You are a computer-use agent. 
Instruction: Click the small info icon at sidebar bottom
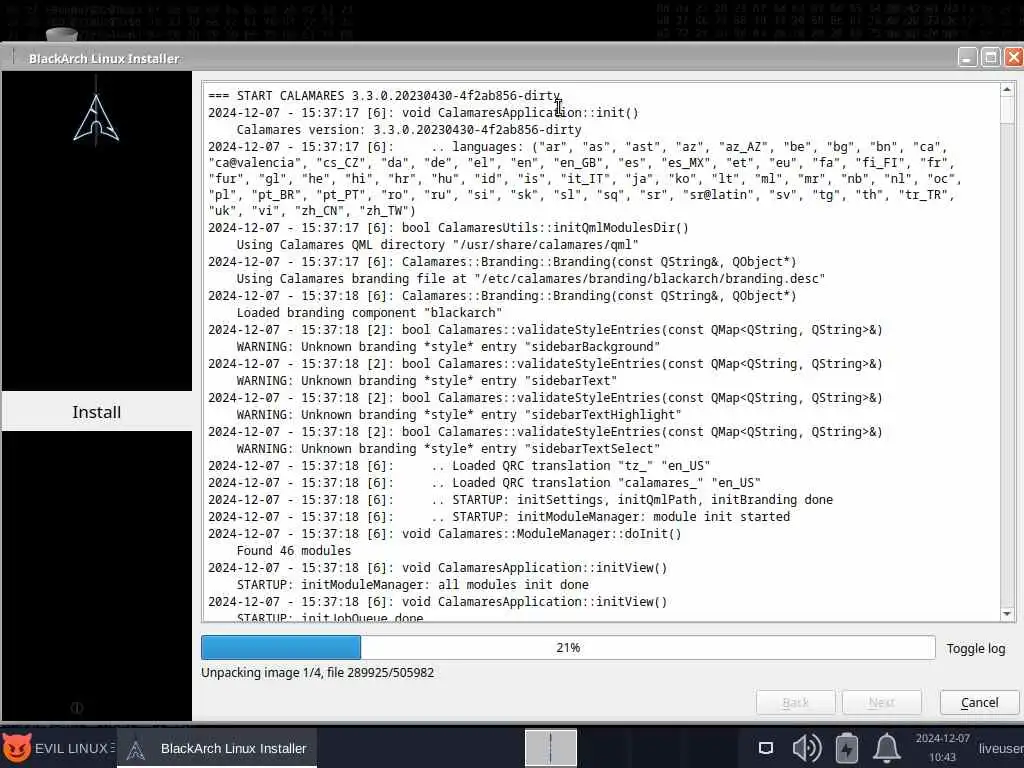click(x=76, y=708)
